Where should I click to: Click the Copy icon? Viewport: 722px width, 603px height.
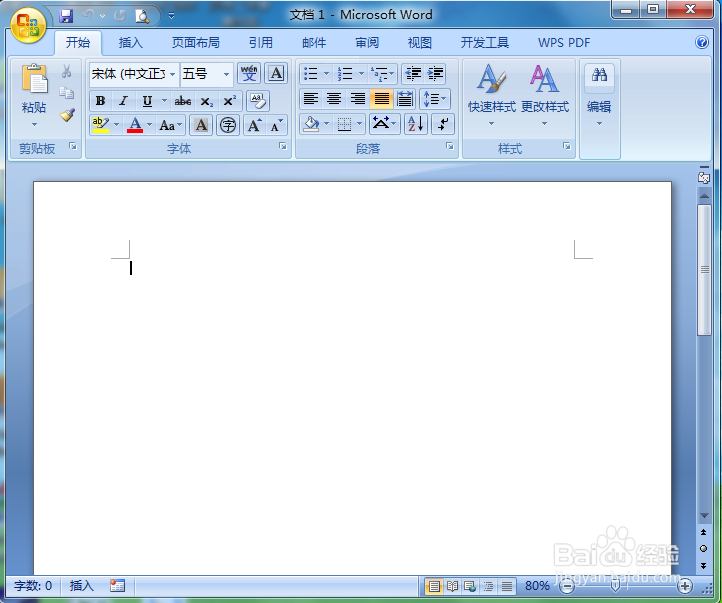(x=67, y=93)
